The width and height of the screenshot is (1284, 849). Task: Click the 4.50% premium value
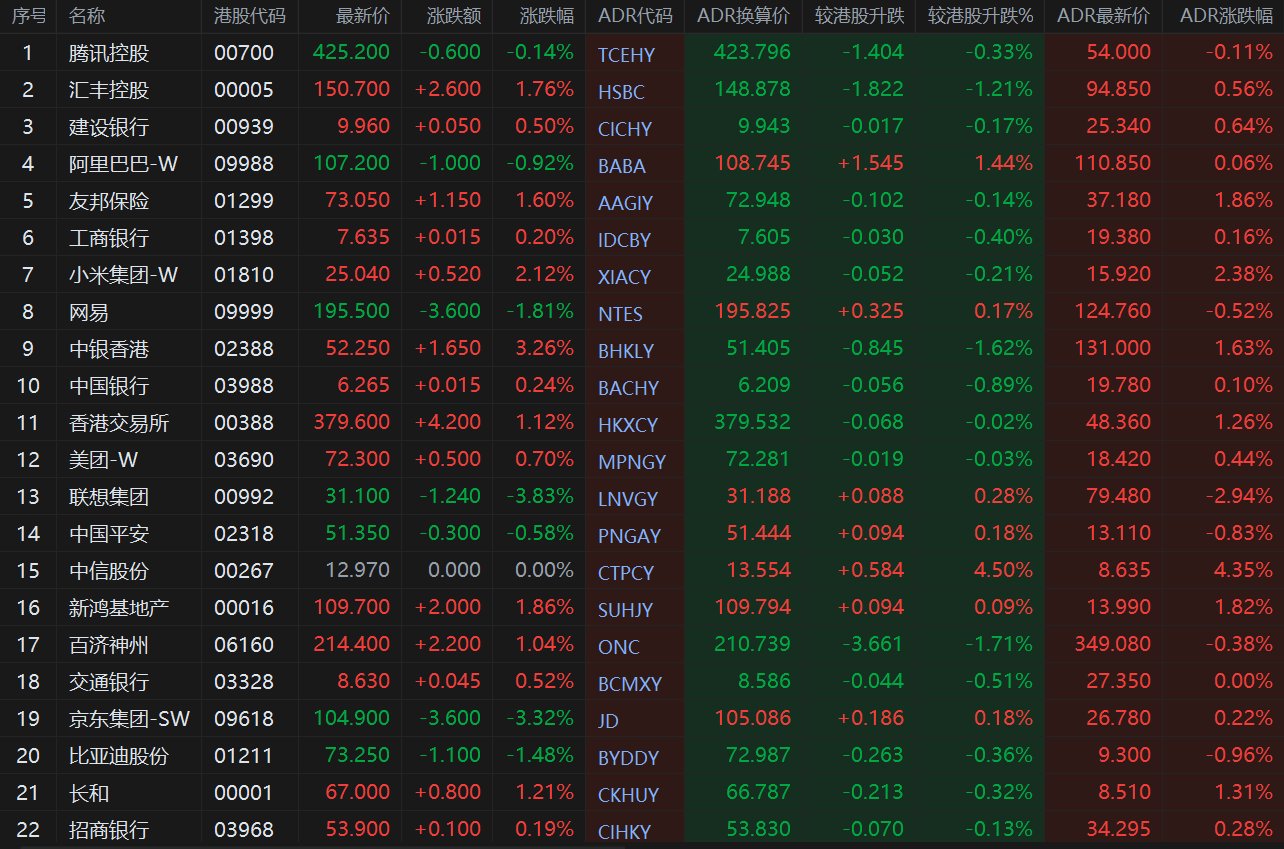[1004, 571]
